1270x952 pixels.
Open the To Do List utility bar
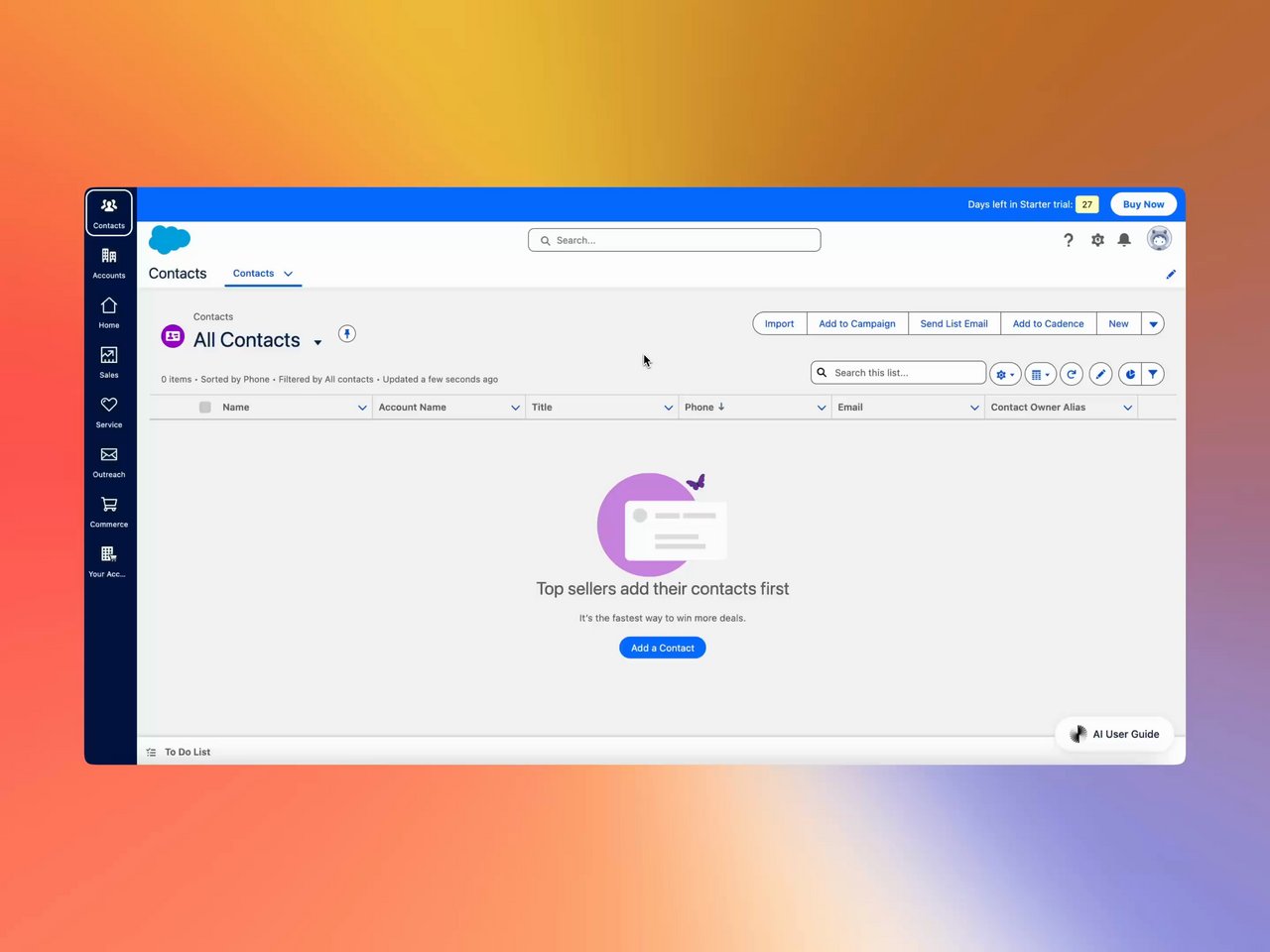pyautogui.click(x=180, y=753)
